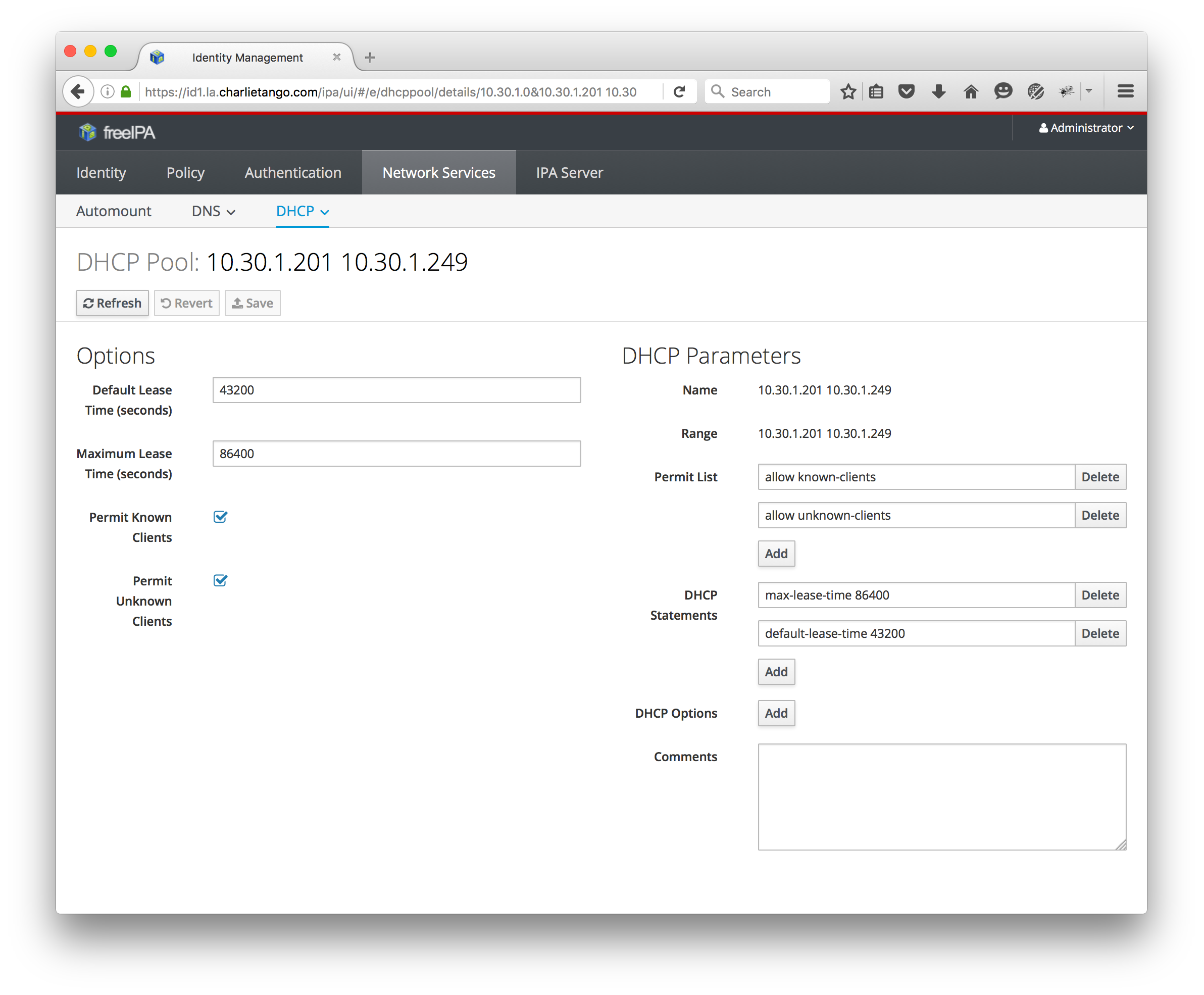
Task: Open the downloads arrow icon
Action: click(939, 92)
